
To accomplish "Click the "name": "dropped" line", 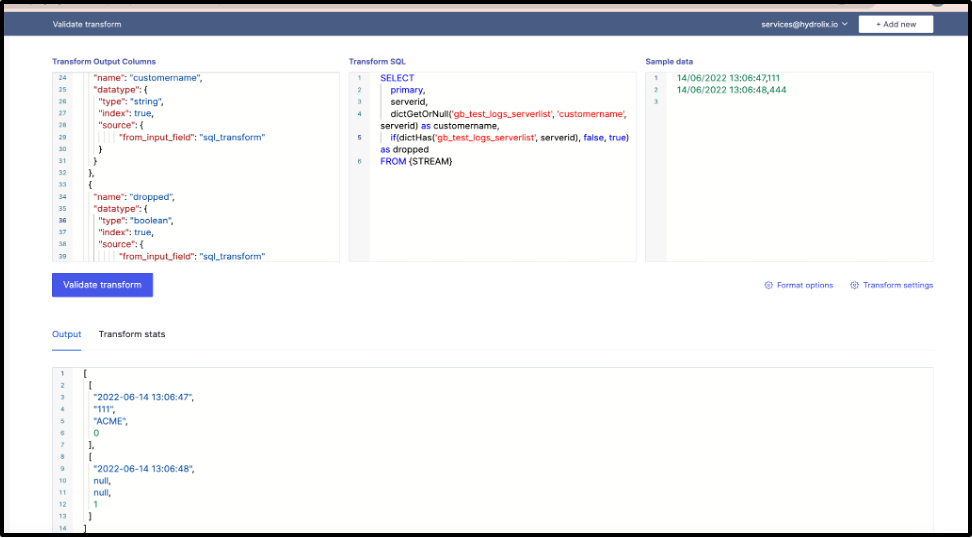I will (134, 197).
